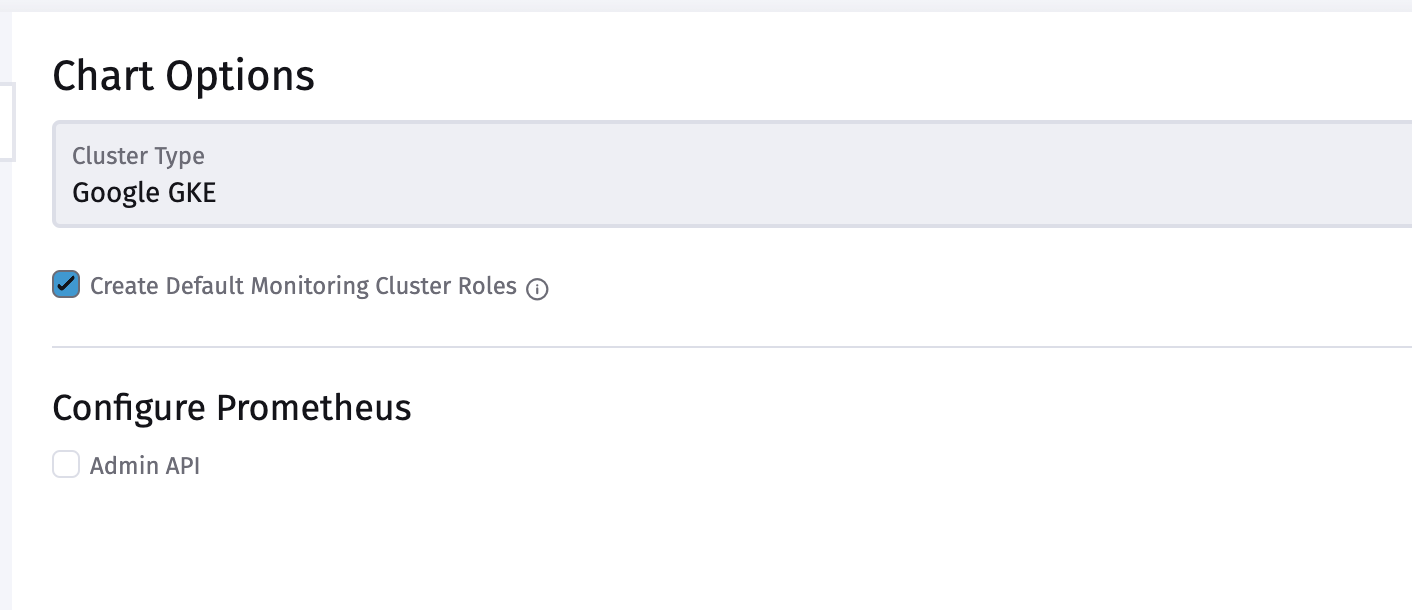Screen dimensions: 1412x610
Task: Select the Google GKE value in Cluster Type
Action: (143, 192)
